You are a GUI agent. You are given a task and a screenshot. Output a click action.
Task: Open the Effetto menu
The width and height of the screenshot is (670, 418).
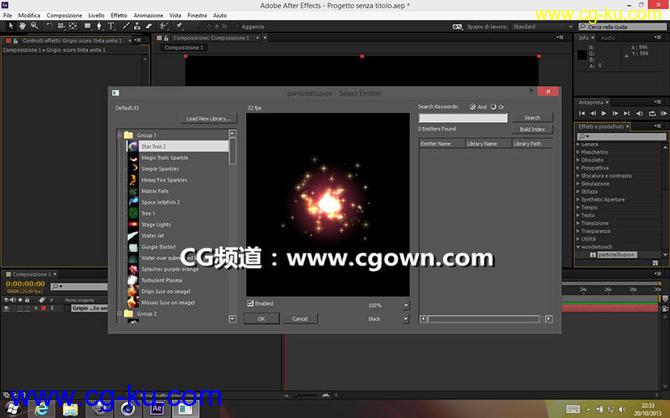(x=119, y=15)
